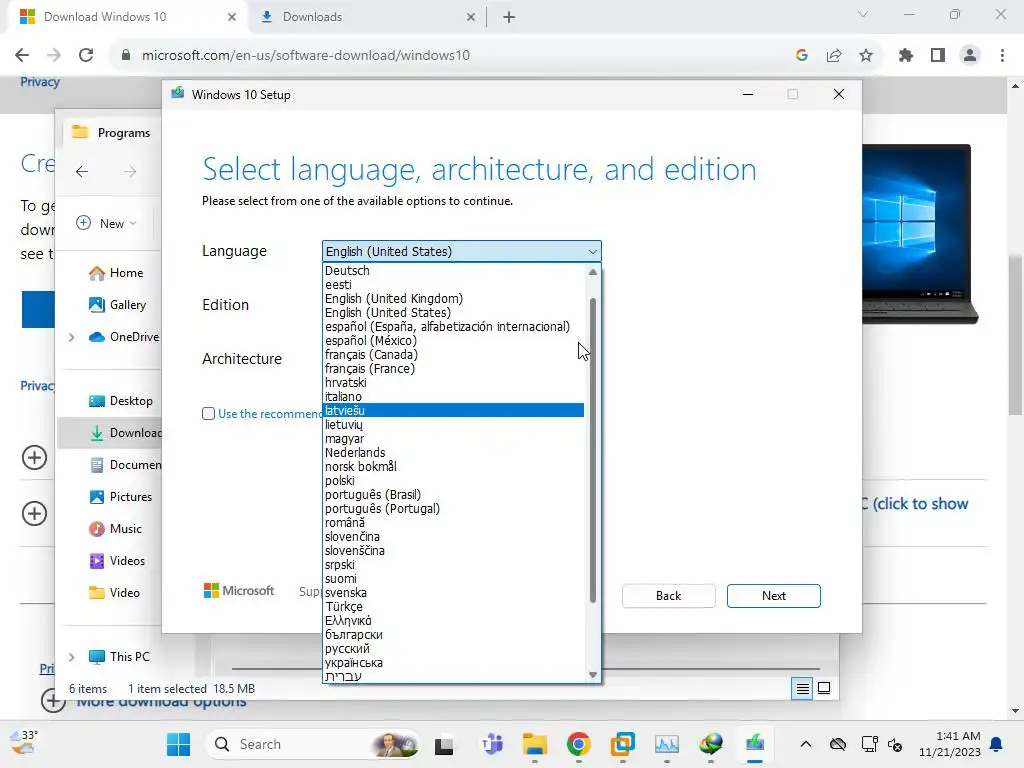Switch to the Downloads browser tab

(x=367, y=18)
